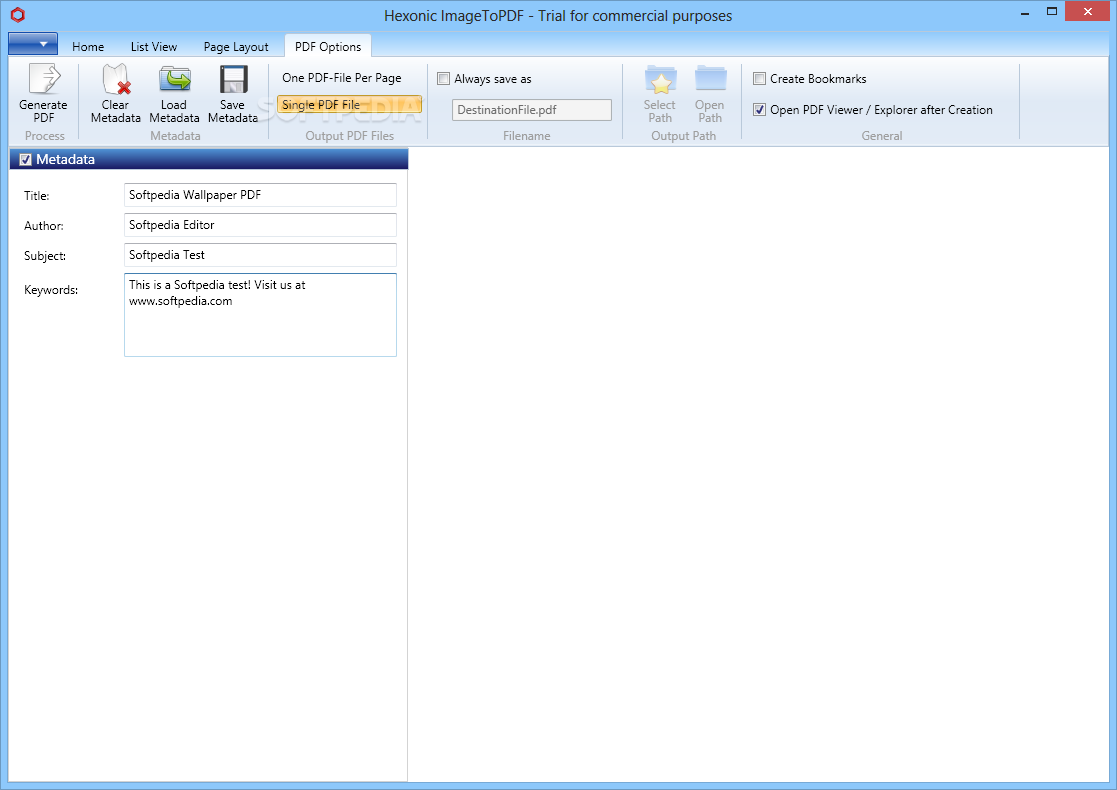1117x790 pixels.
Task: Click the Author input field
Action: click(x=260, y=225)
